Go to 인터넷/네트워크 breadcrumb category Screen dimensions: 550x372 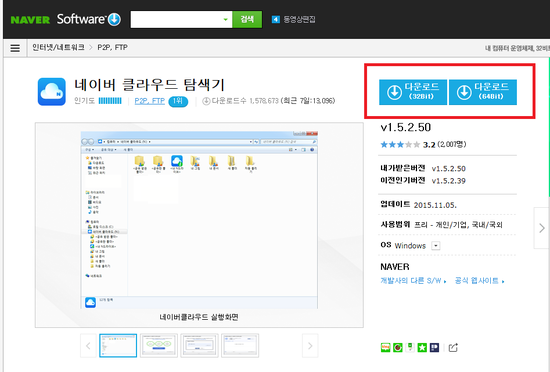click(58, 47)
